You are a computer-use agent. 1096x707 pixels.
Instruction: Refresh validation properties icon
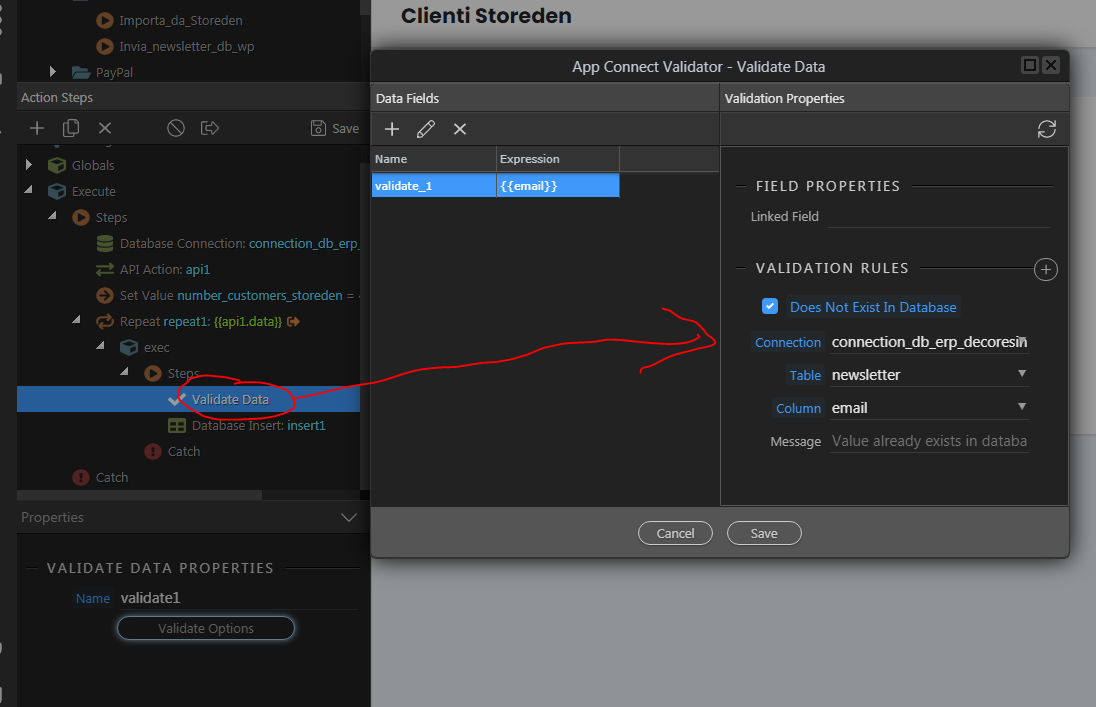point(1046,129)
